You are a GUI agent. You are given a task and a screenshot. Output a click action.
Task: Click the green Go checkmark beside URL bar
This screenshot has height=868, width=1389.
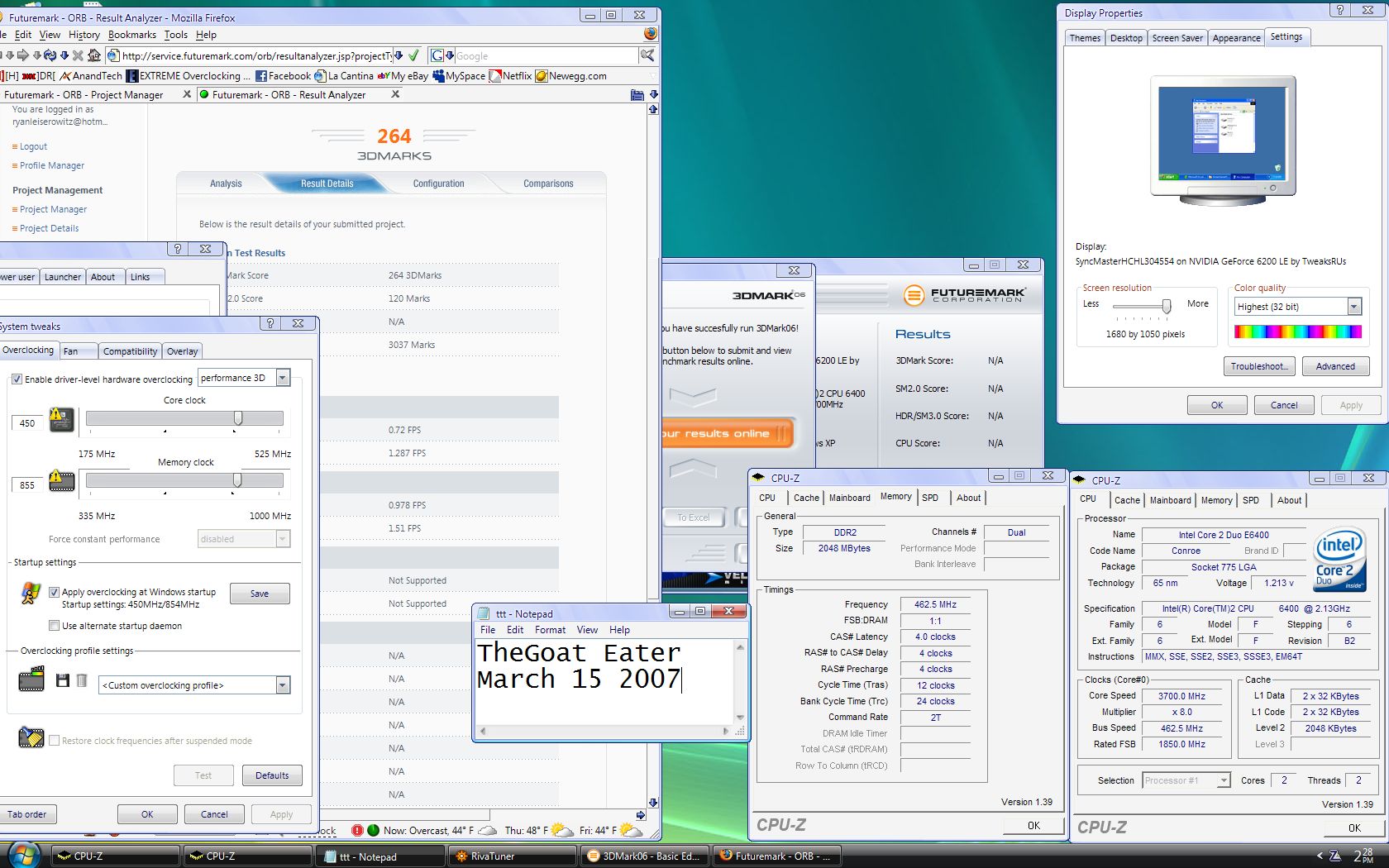[413, 55]
